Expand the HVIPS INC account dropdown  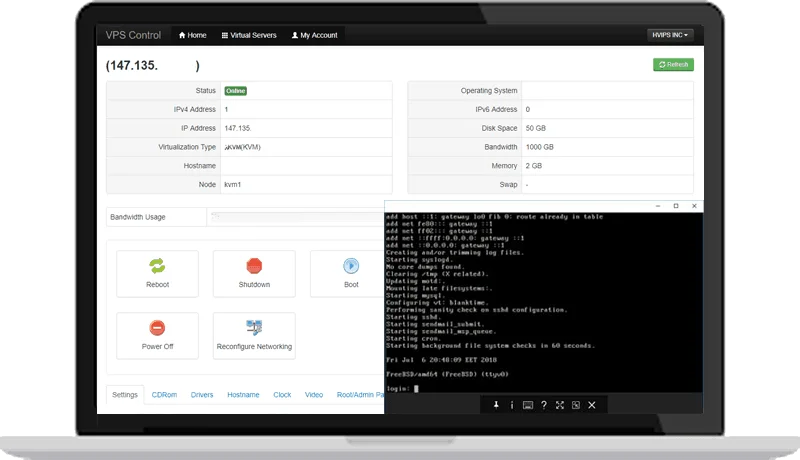point(669,35)
